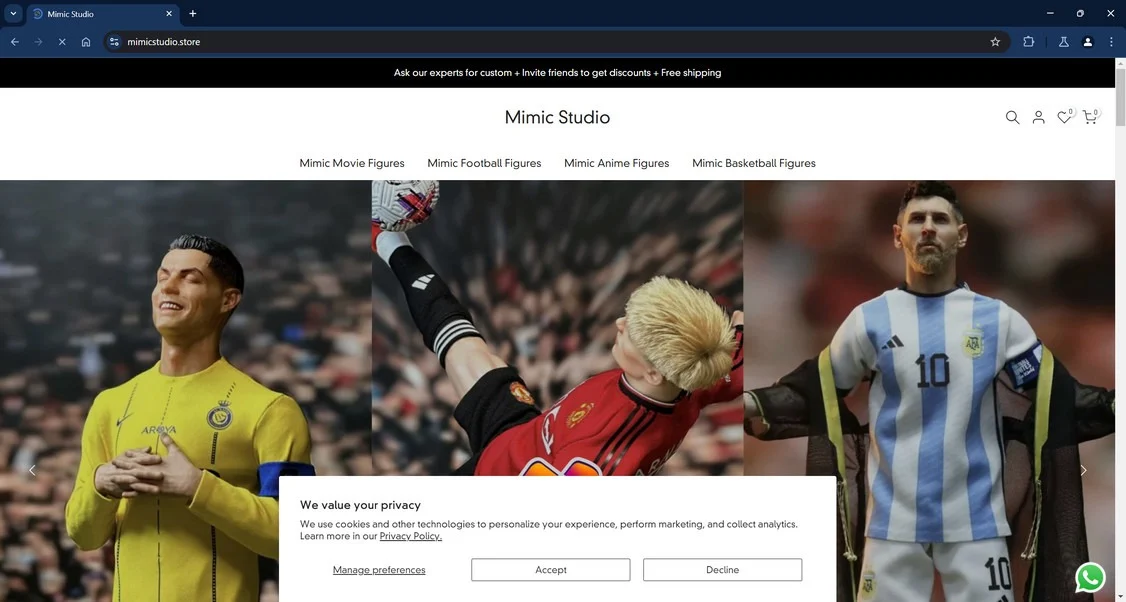1126x602 pixels.
Task: Open a new browser tab
Action: point(192,14)
